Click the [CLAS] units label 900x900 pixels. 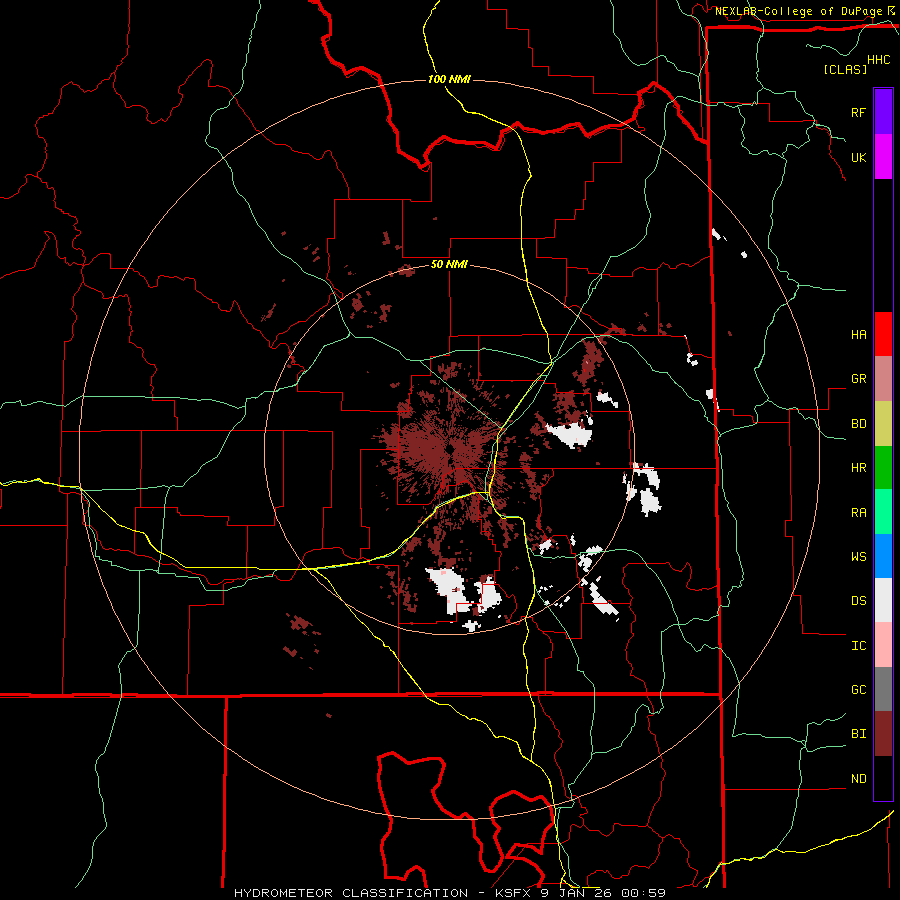(845, 69)
